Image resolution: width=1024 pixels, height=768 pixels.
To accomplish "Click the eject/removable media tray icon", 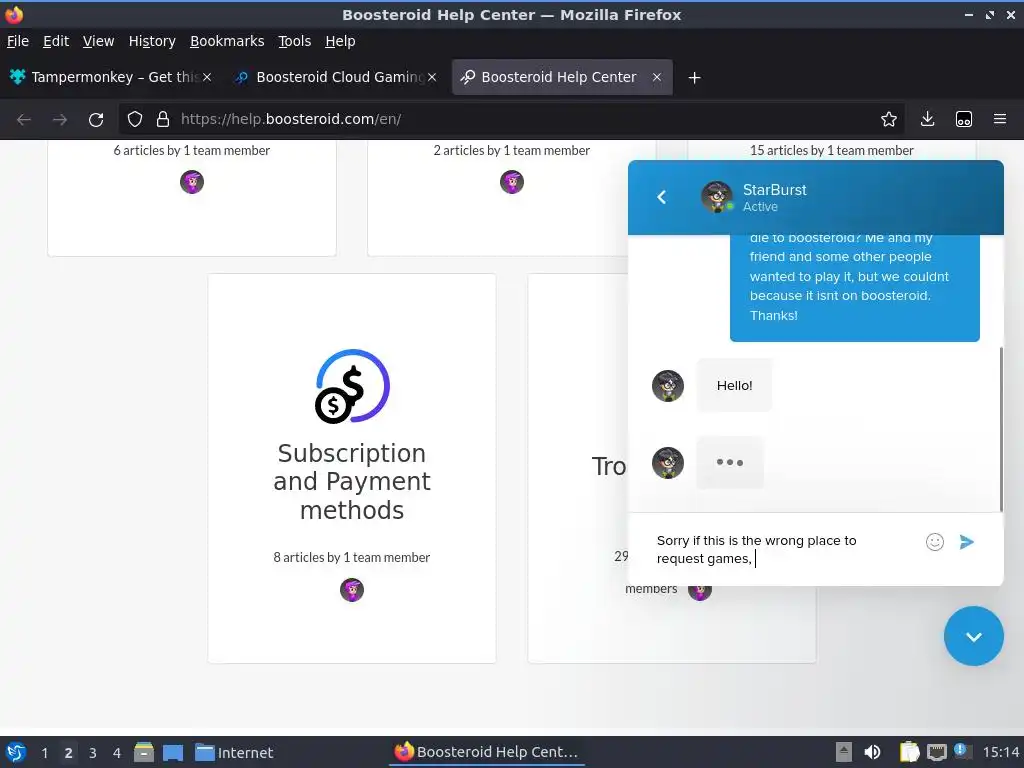I will [844, 752].
